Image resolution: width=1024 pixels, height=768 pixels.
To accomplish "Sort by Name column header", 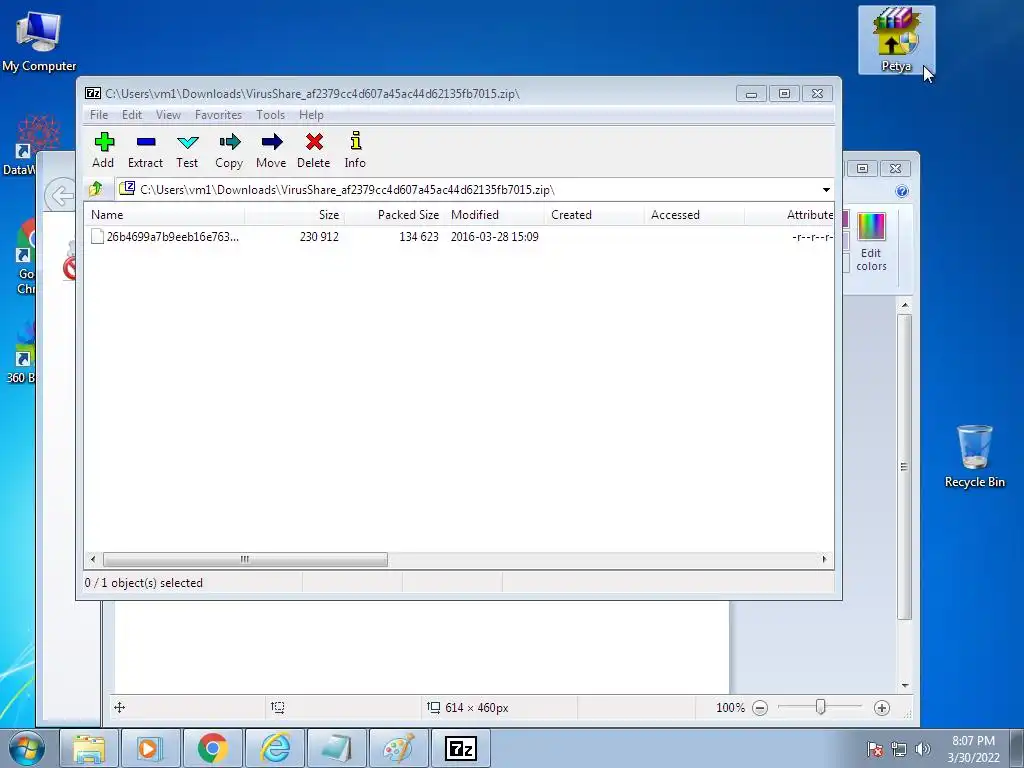I will coord(165,215).
